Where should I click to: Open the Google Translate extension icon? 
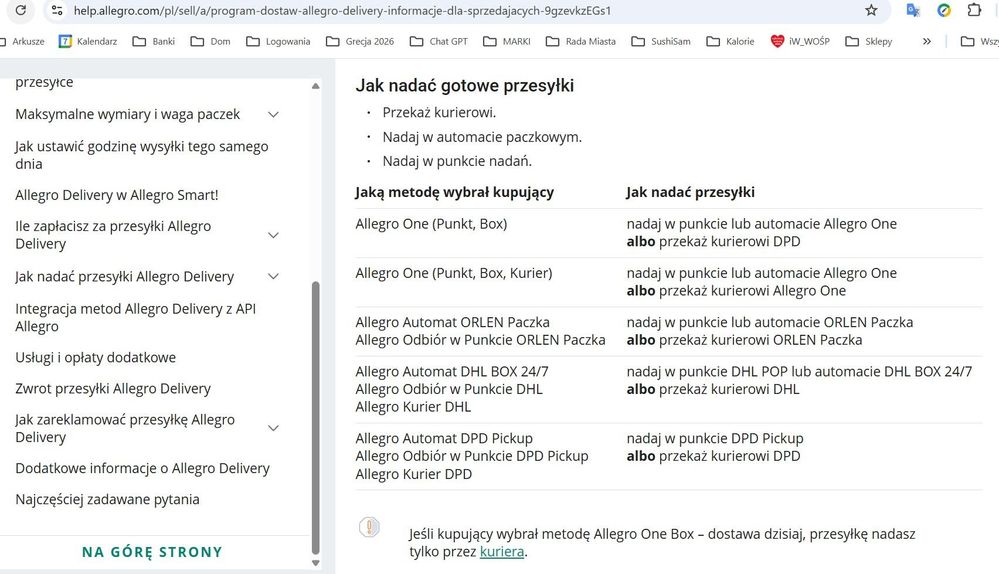click(913, 10)
